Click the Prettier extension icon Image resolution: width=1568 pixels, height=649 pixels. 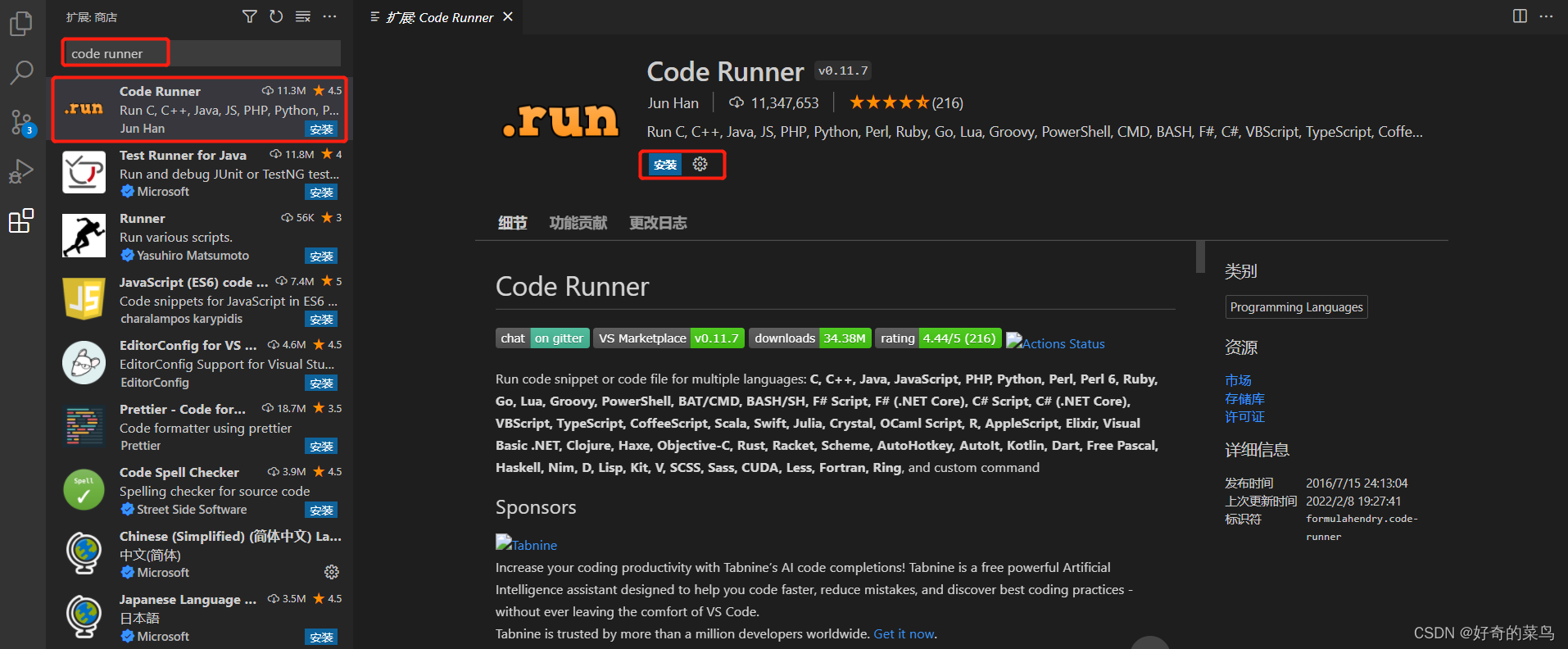click(x=84, y=426)
